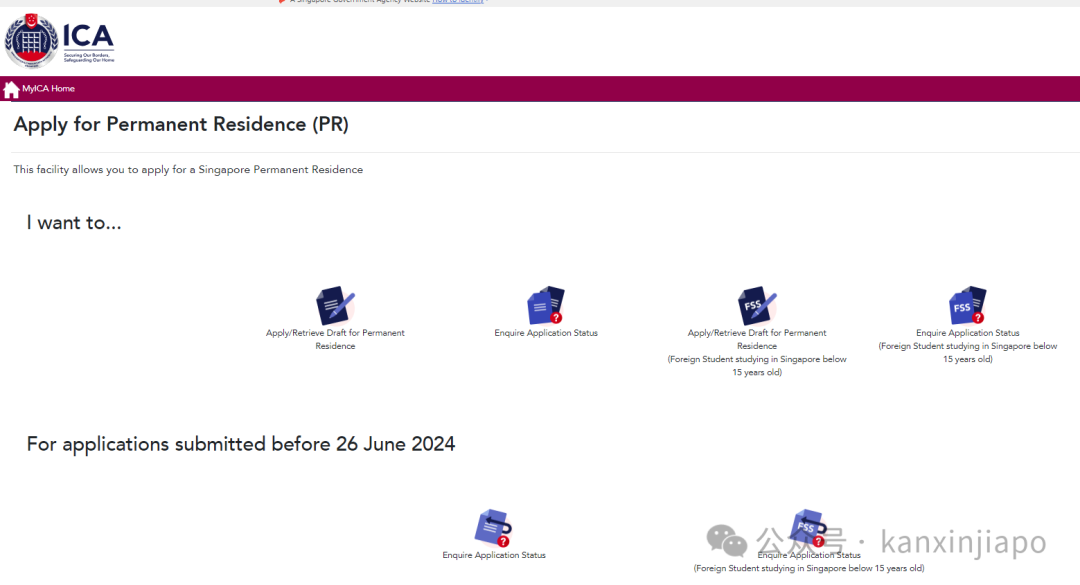This screenshot has width=1080, height=585.
Task: Select the blue document Enquire Application Status icon
Action: 546,305
